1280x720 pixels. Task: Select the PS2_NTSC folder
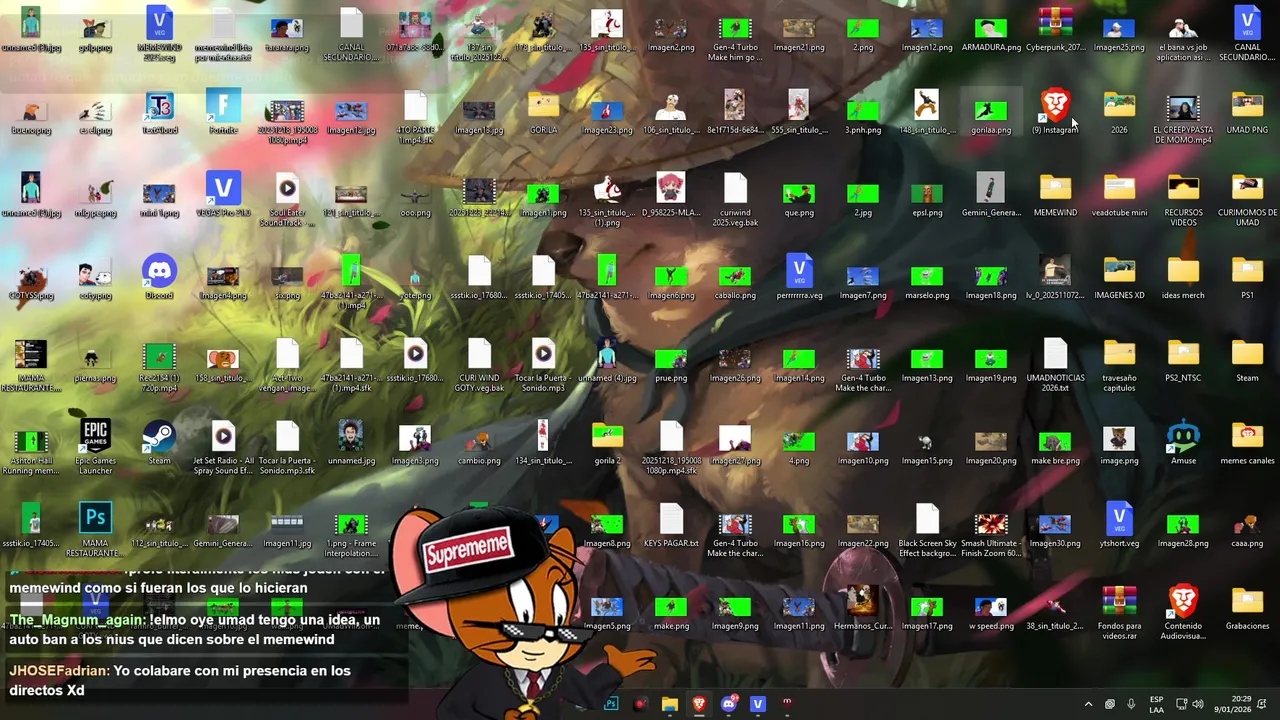(1183, 360)
